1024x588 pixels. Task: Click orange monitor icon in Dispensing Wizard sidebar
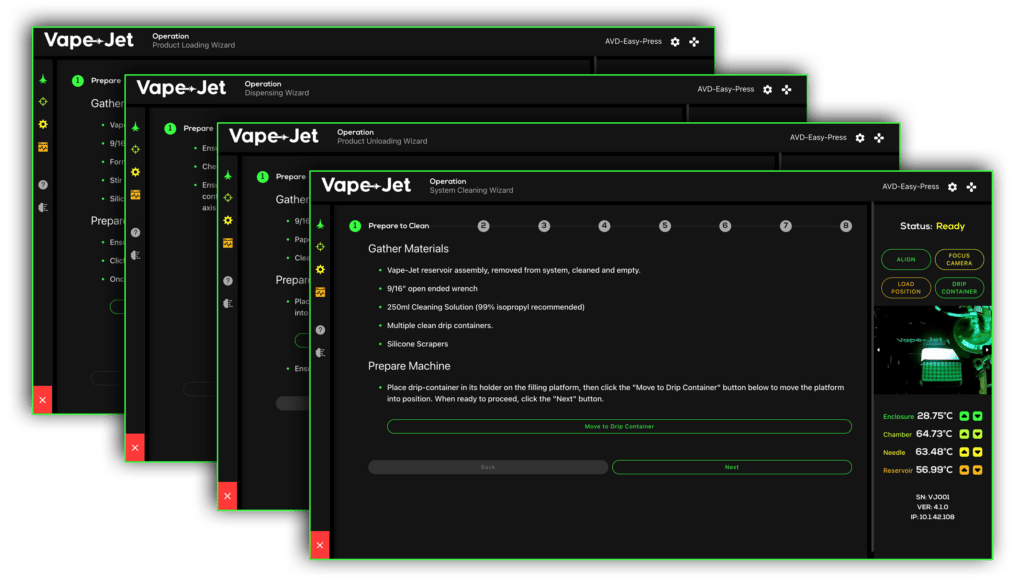135,195
